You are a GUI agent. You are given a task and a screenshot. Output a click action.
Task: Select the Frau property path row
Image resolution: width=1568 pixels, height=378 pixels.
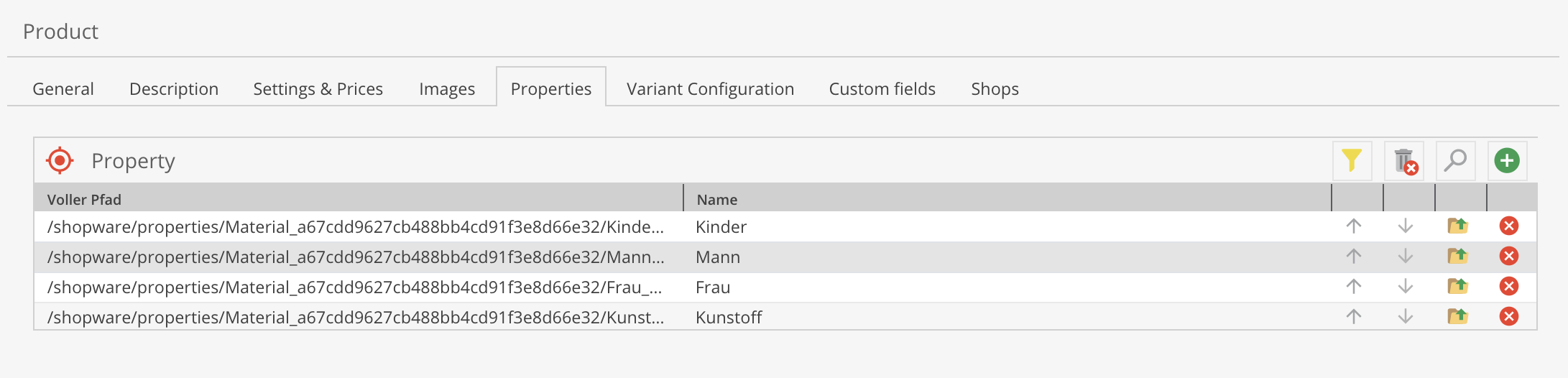pyautogui.click(x=355, y=287)
